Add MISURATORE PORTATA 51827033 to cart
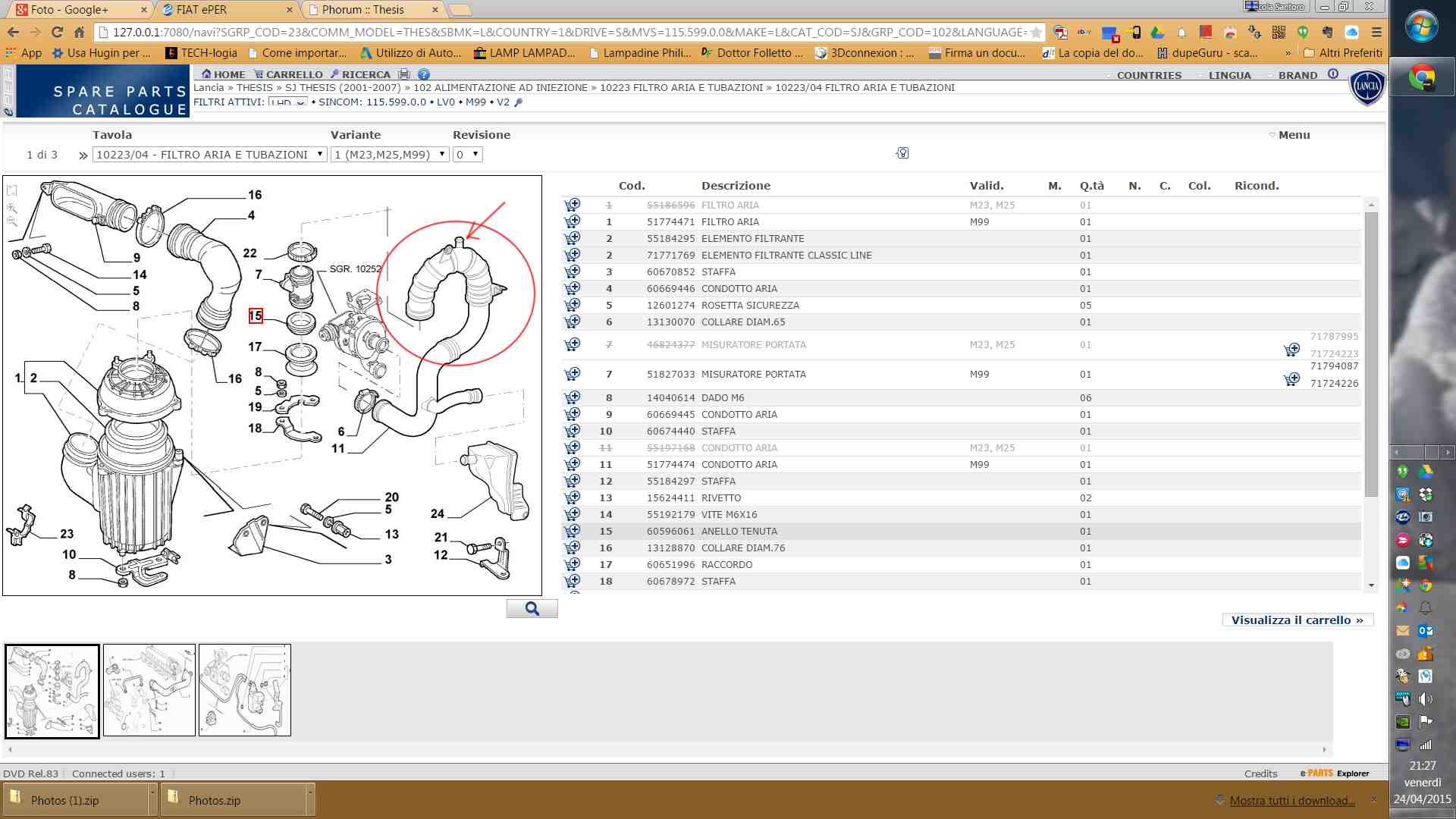The width and height of the screenshot is (1456, 819). (573, 374)
